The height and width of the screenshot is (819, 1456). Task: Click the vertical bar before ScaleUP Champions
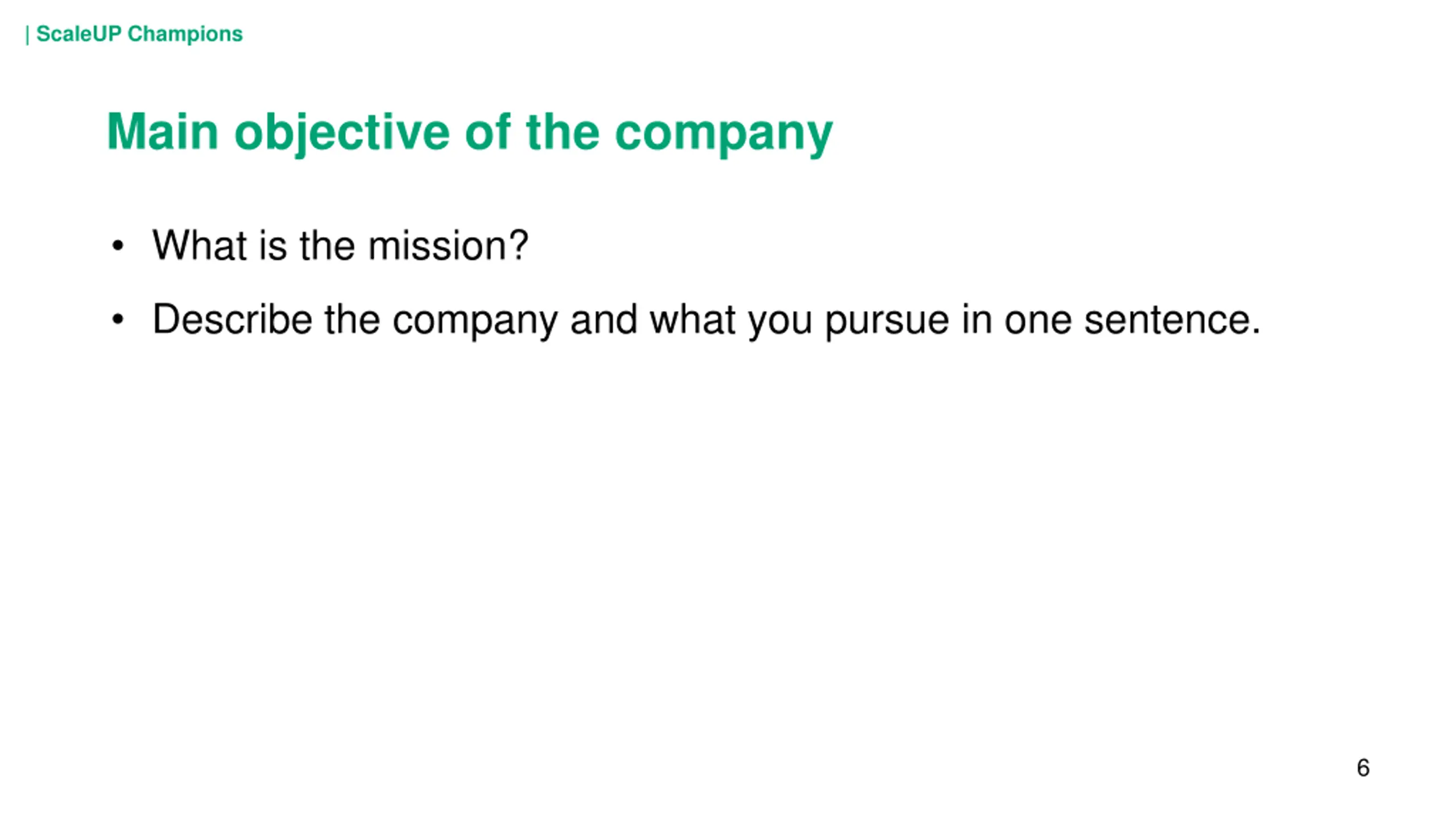coord(27,35)
